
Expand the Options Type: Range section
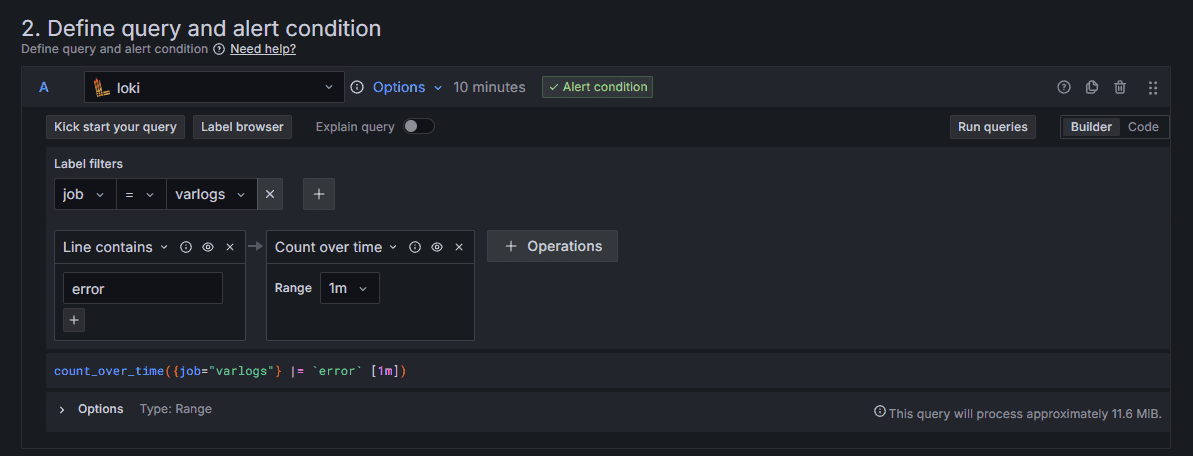pyautogui.click(x=135, y=409)
